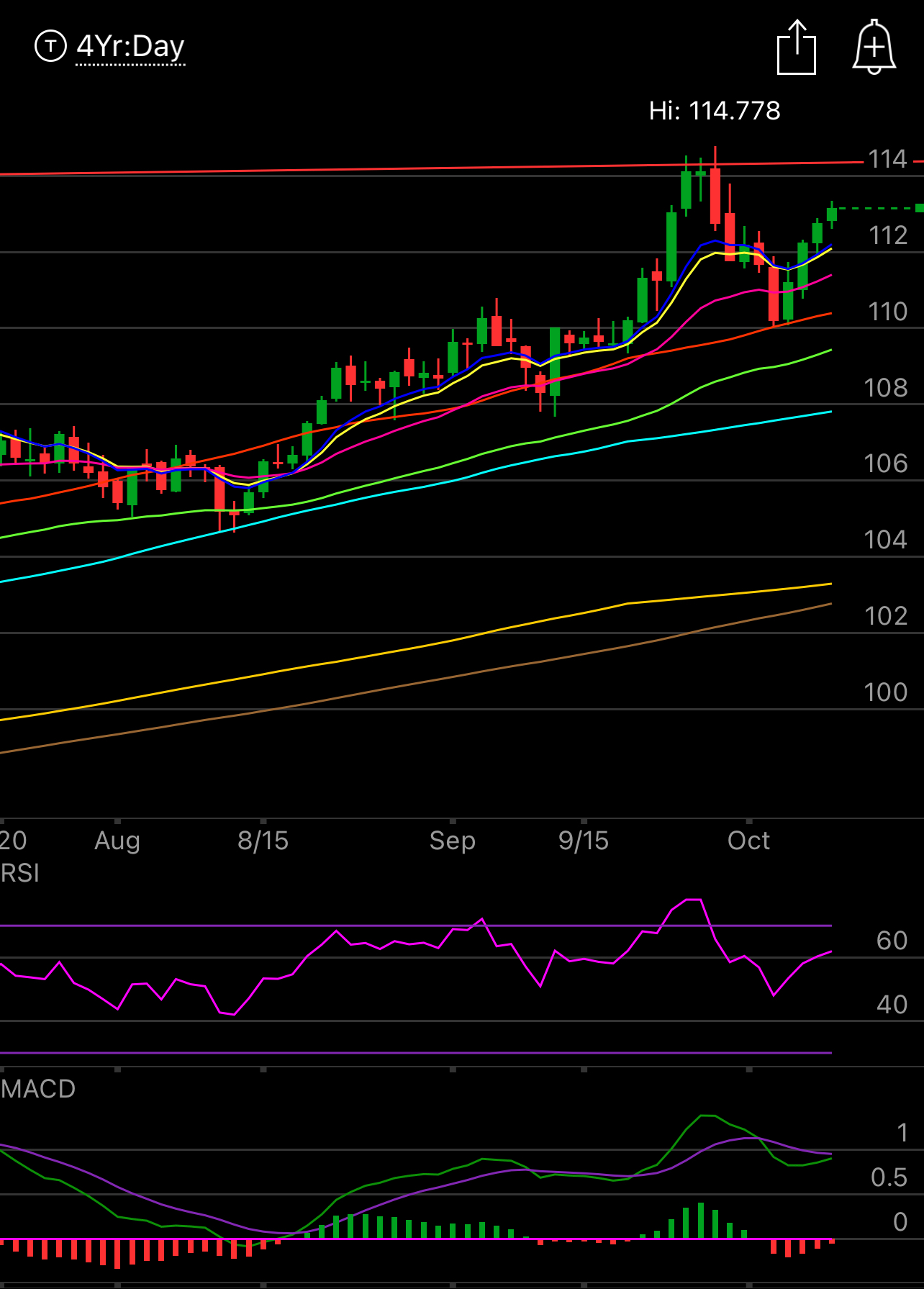Click the 114 price axis label
The width and height of the screenshot is (924, 1289).
pos(887,159)
